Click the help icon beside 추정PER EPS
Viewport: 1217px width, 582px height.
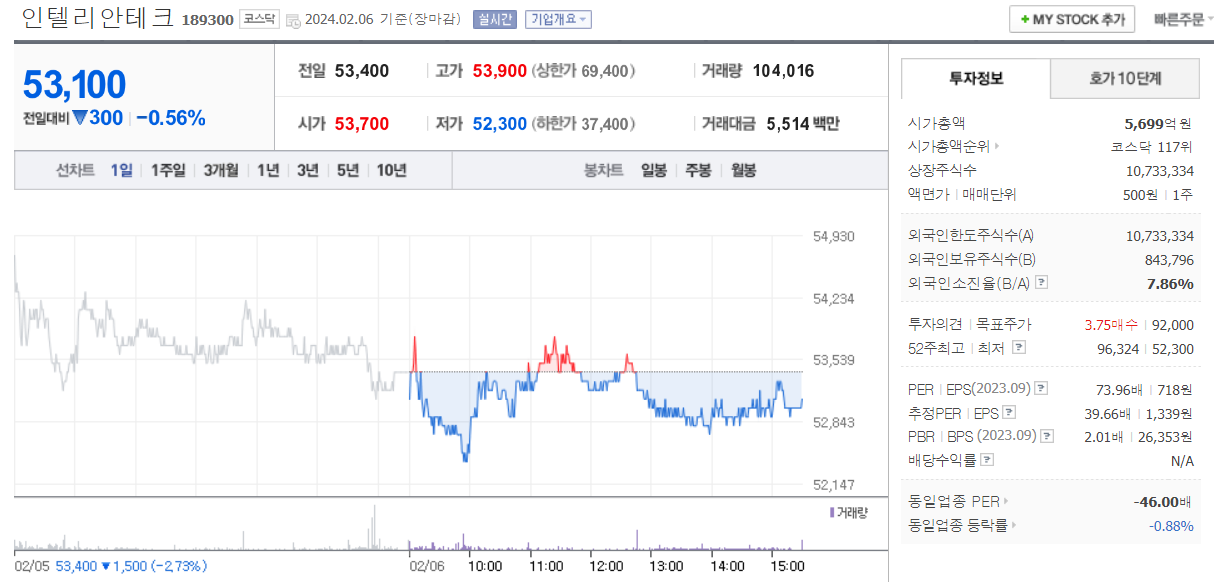(x=1009, y=412)
